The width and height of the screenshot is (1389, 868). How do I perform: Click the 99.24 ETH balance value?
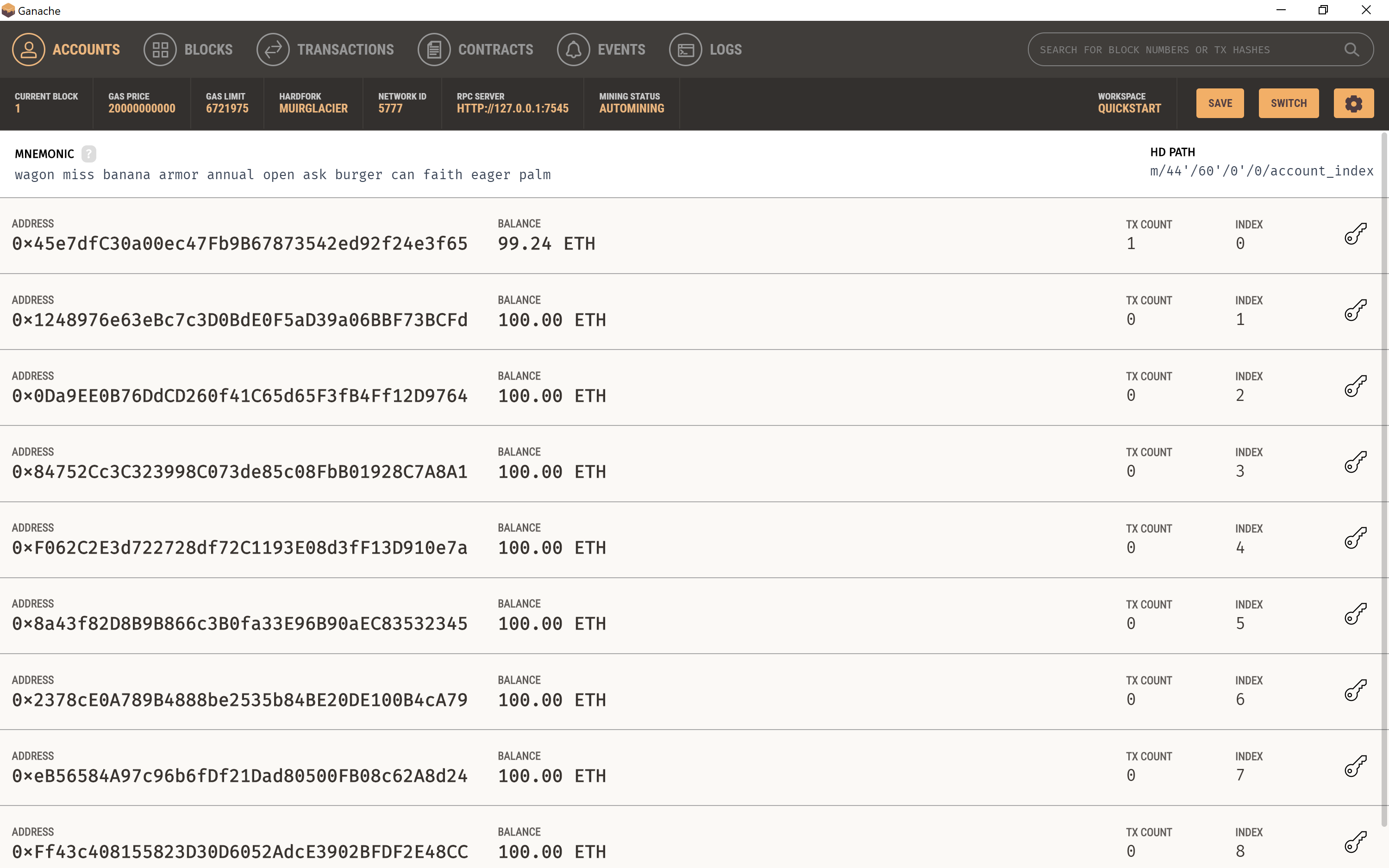pyautogui.click(x=546, y=244)
